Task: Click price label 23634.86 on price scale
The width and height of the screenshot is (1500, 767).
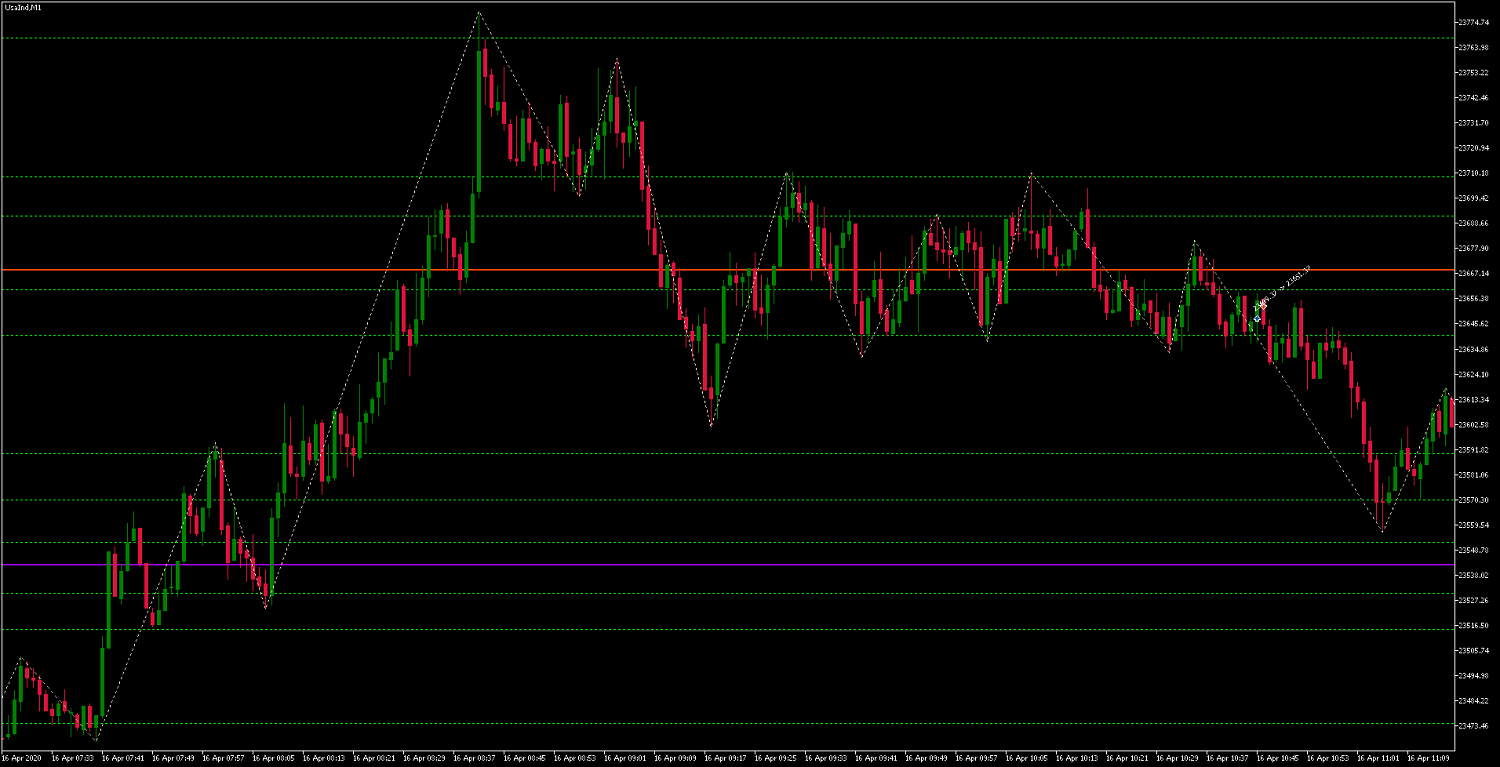Action: (1474, 349)
